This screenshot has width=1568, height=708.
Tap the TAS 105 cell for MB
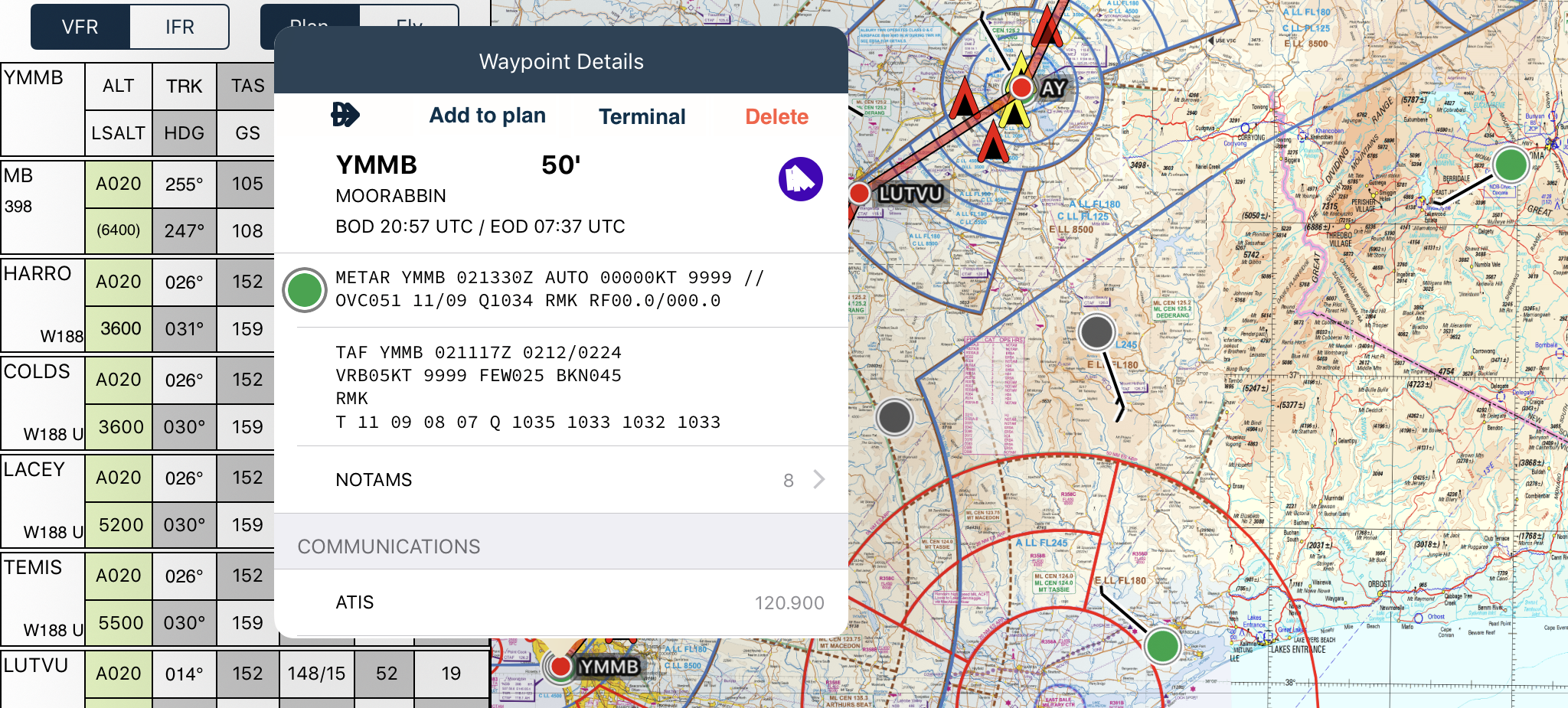(x=247, y=184)
